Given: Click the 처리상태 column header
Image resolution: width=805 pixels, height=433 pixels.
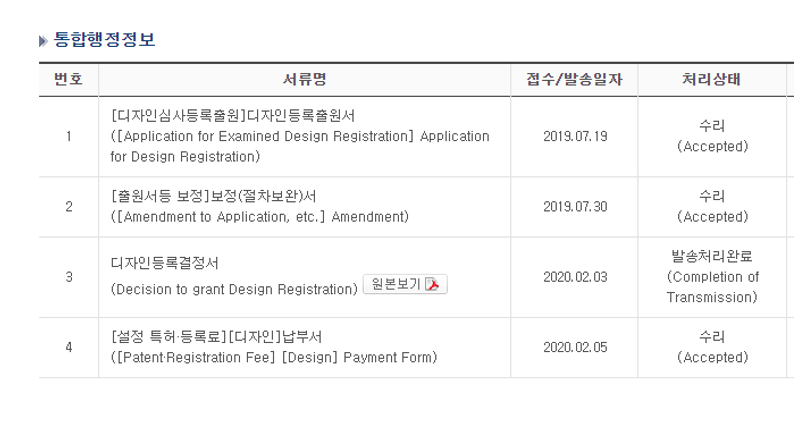Looking at the screenshot, I should [712, 80].
